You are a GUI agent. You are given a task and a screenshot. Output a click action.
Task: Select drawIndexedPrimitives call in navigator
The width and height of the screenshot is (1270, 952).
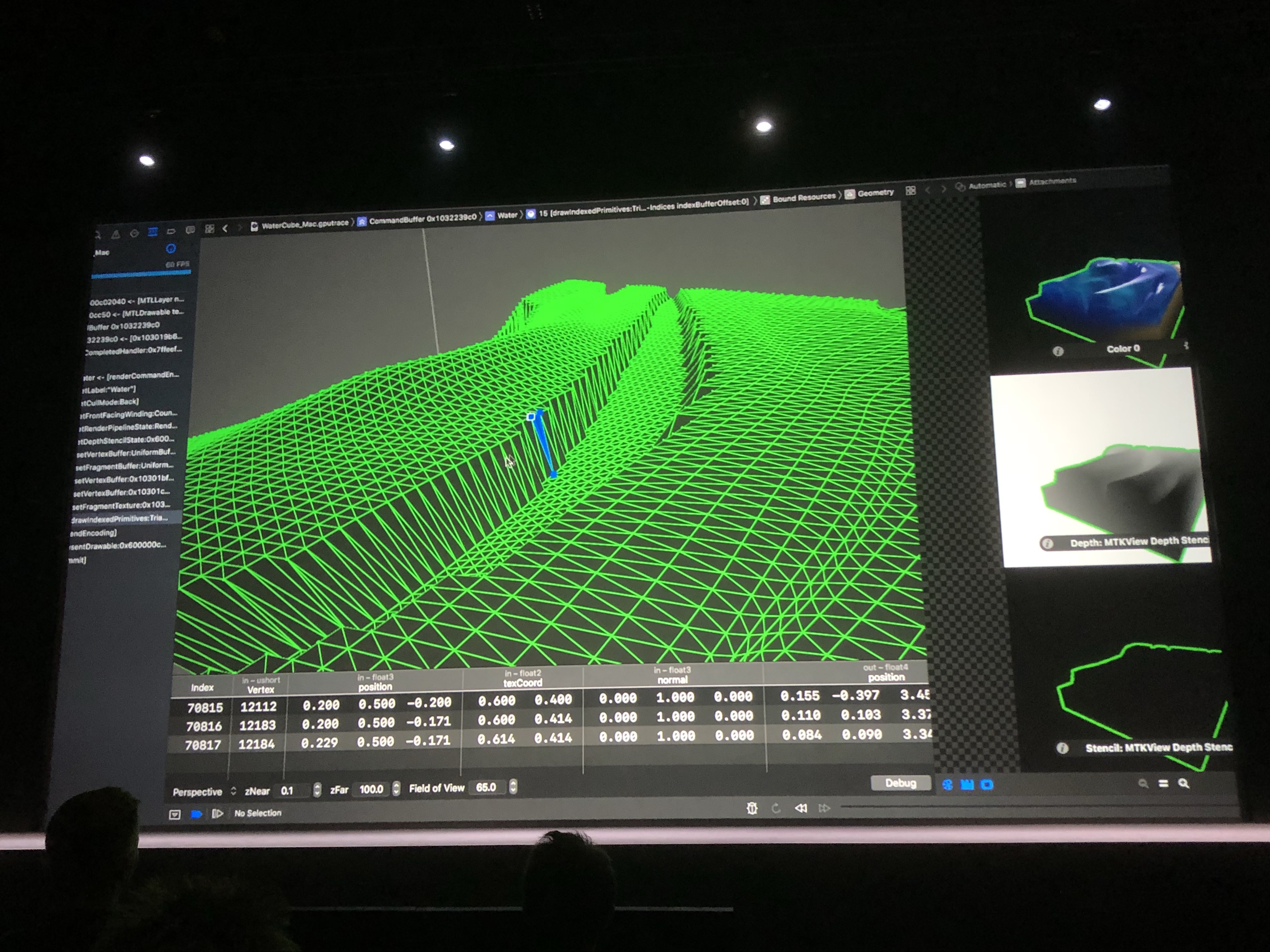(121, 519)
